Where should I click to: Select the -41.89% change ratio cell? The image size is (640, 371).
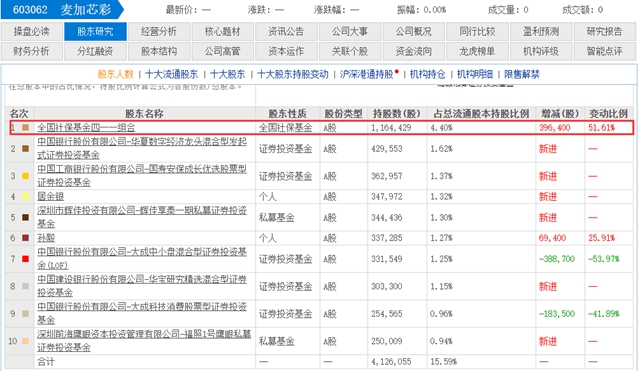604,313
